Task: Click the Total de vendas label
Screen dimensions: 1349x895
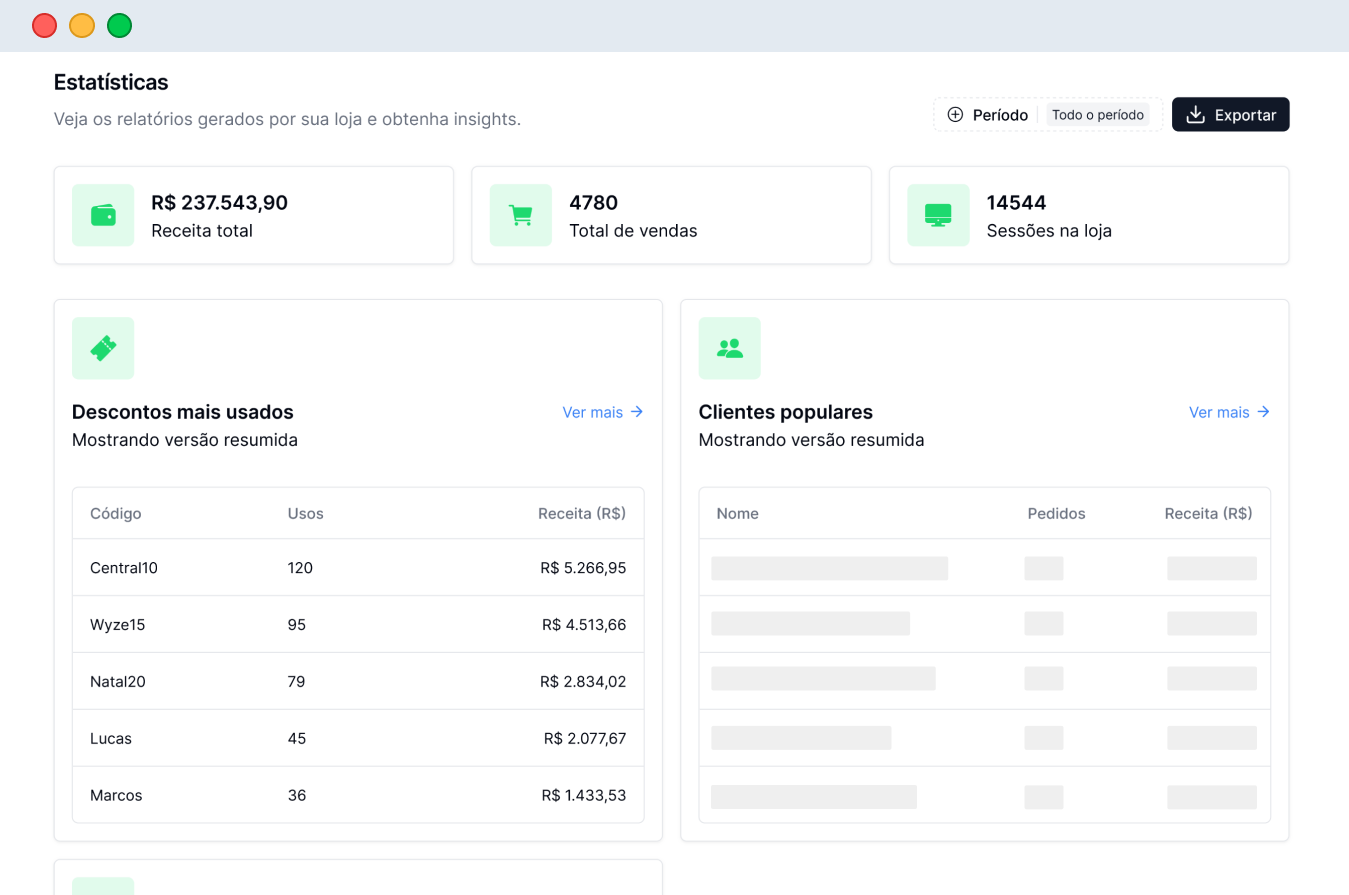Action: tap(633, 231)
